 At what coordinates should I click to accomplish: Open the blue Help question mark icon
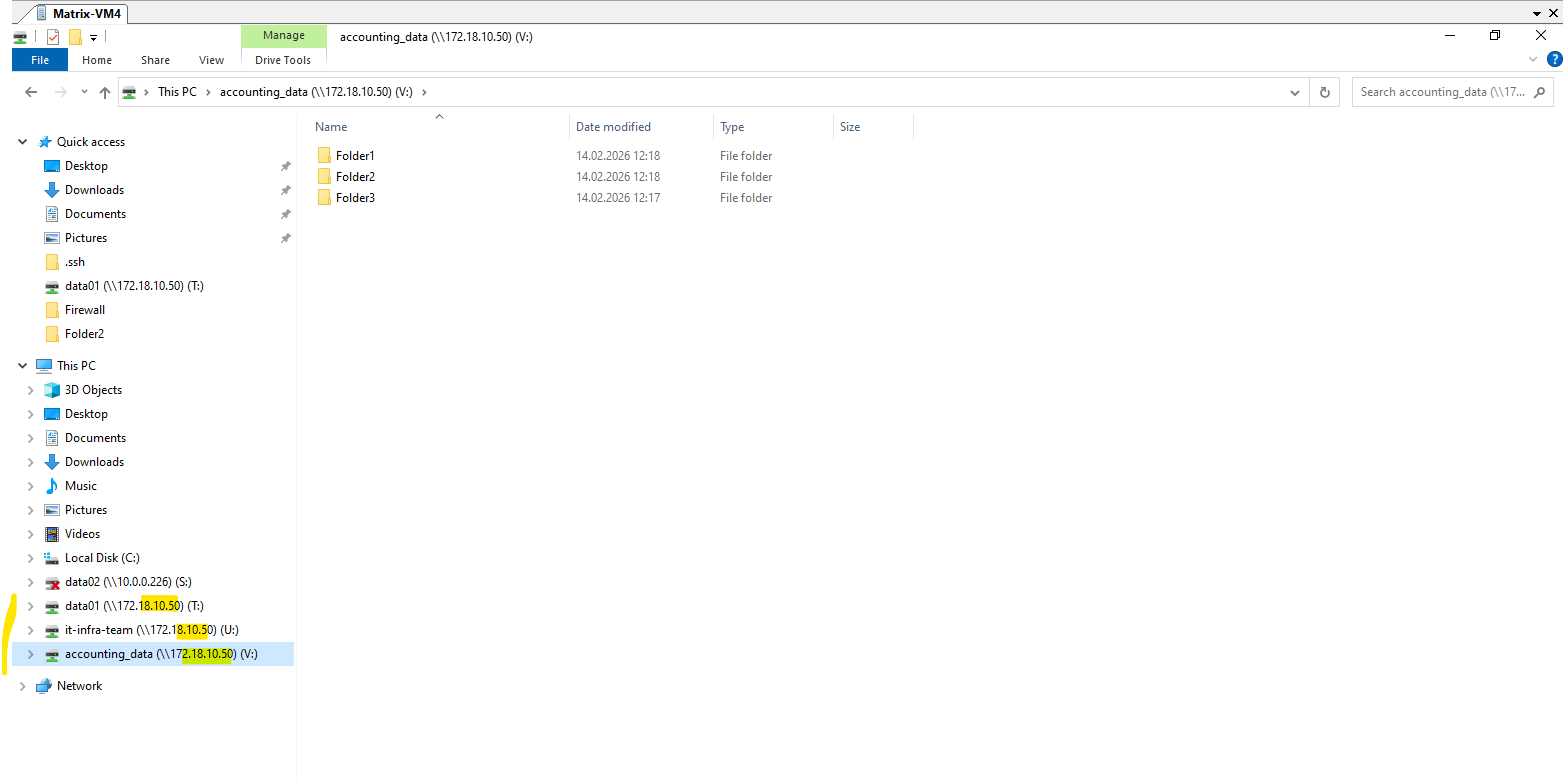pyautogui.click(x=1555, y=60)
